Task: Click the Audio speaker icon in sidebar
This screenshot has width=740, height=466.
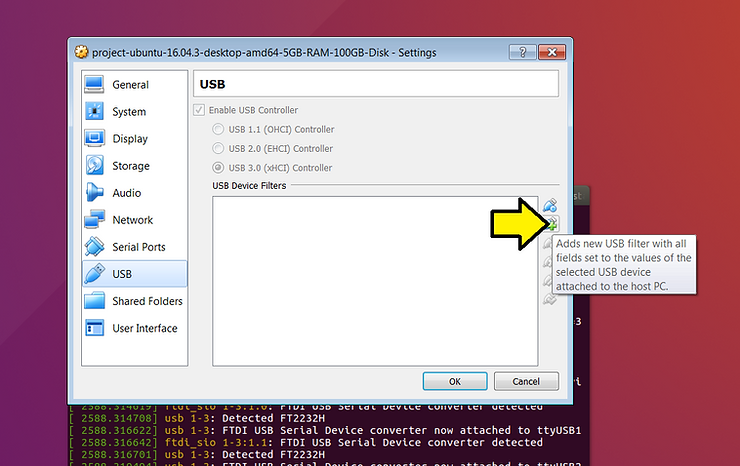Action: click(94, 193)
